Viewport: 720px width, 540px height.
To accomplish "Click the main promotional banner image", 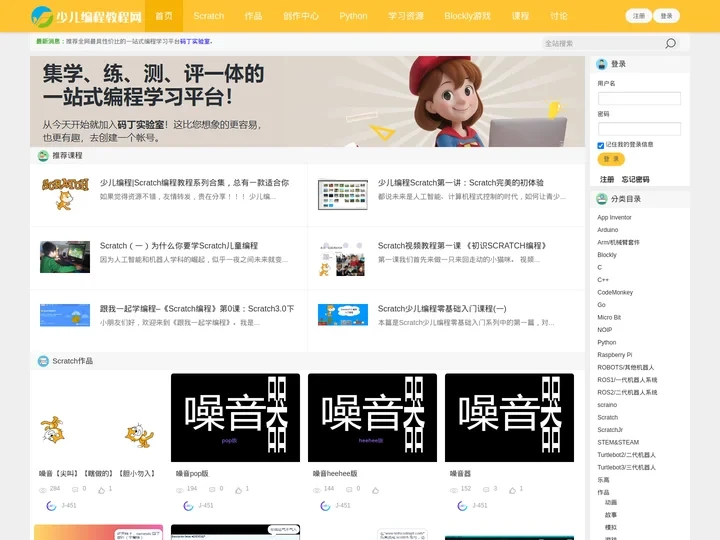I will tap(307, 101).
